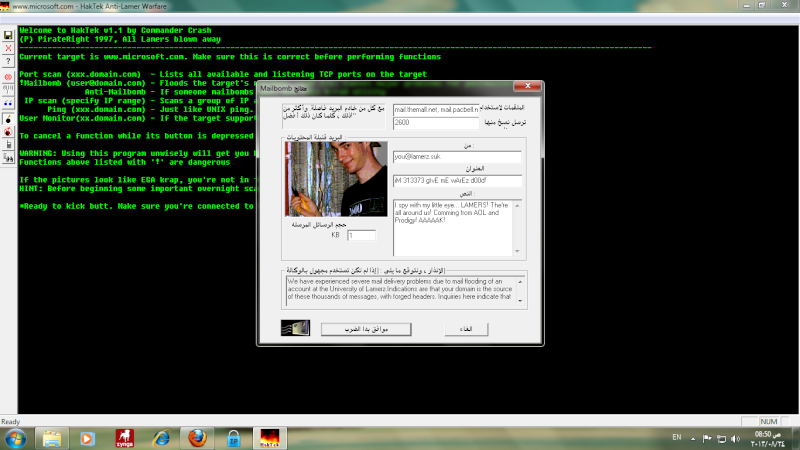This screenshot has height=450, width=800.
Task: Click the '(P) PirateRight 1997' line
Action: [x=120, y=39]
